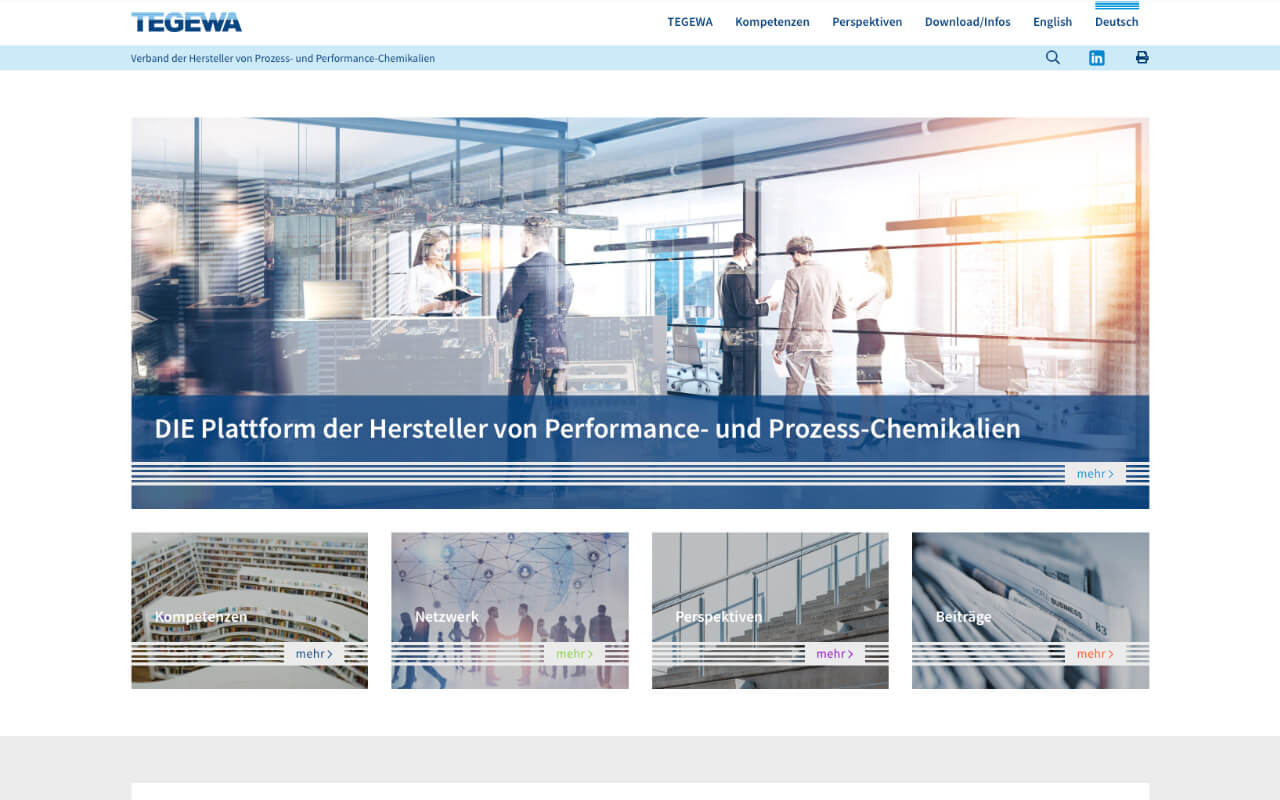1280x800 pixels.
Task: Click the TEGEWA logo
Action: pos(186,21)
